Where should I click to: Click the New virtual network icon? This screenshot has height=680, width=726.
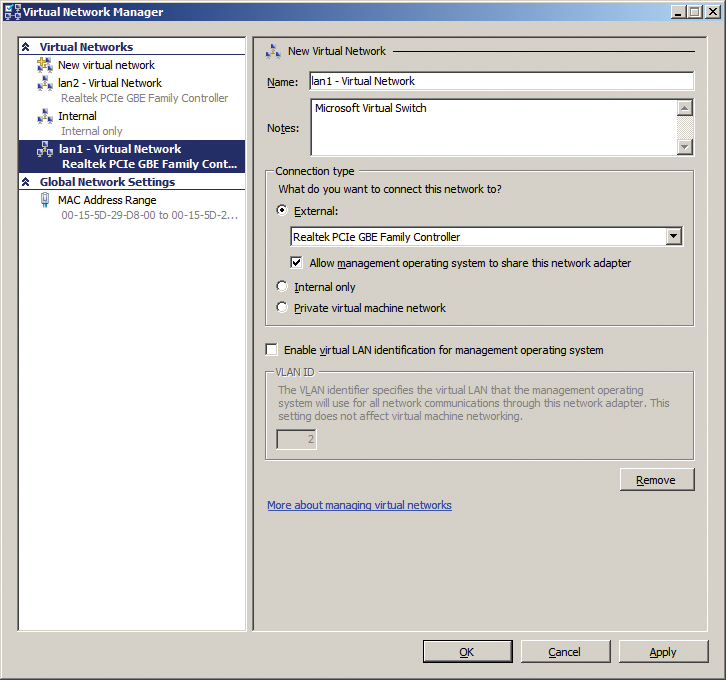click(x=45, y=65)
